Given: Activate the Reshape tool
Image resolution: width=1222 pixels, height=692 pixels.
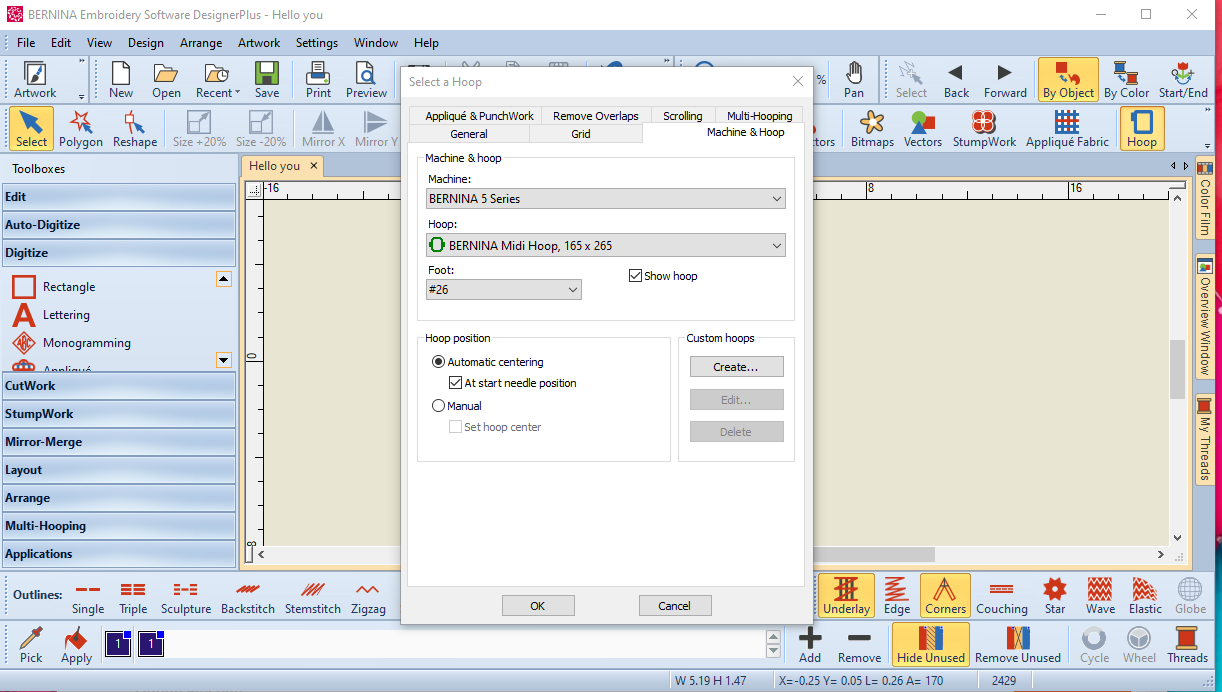Looking at the screenshot, I should pos(135,129).
